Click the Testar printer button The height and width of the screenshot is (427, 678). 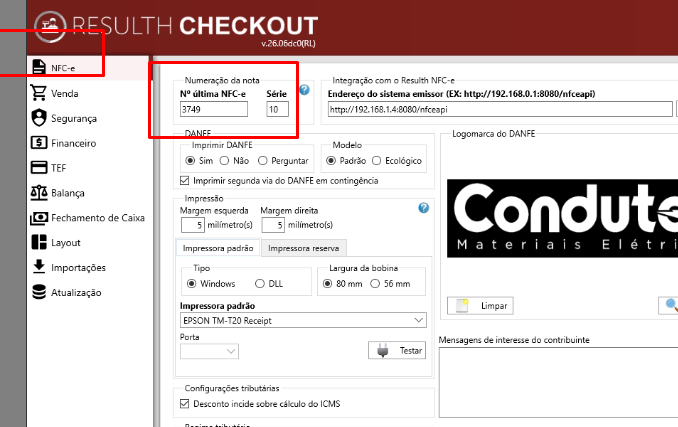(x=397, y=351)
